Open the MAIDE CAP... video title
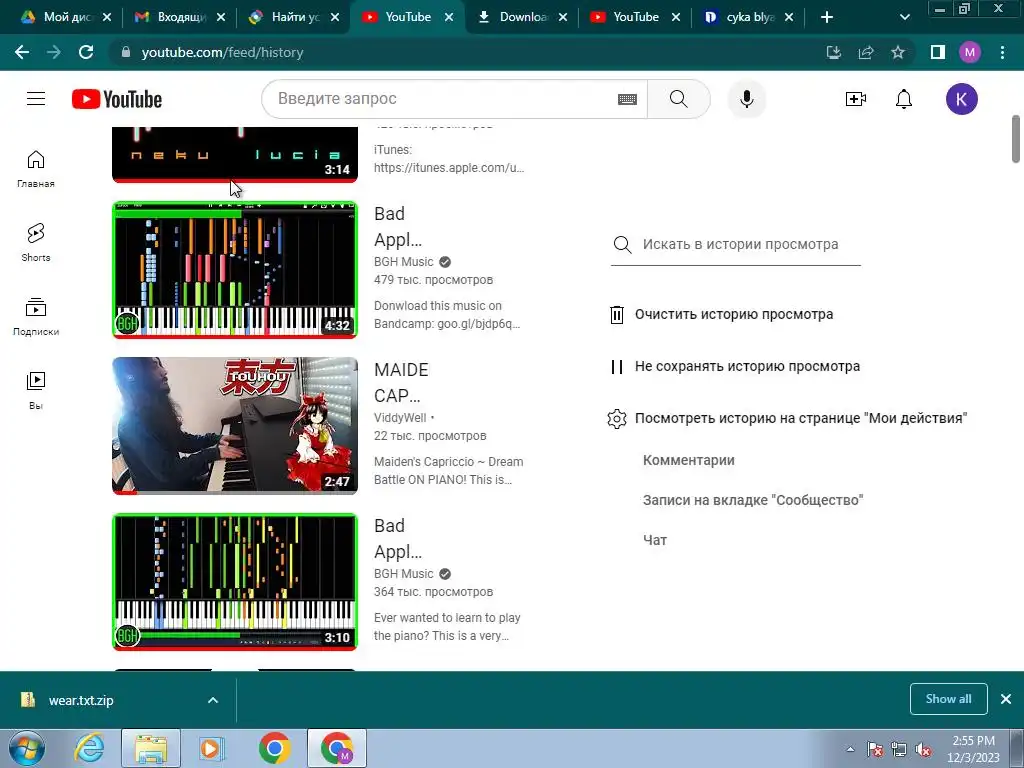This screenshot has height=768, width=1024. (x=401, y=383)
